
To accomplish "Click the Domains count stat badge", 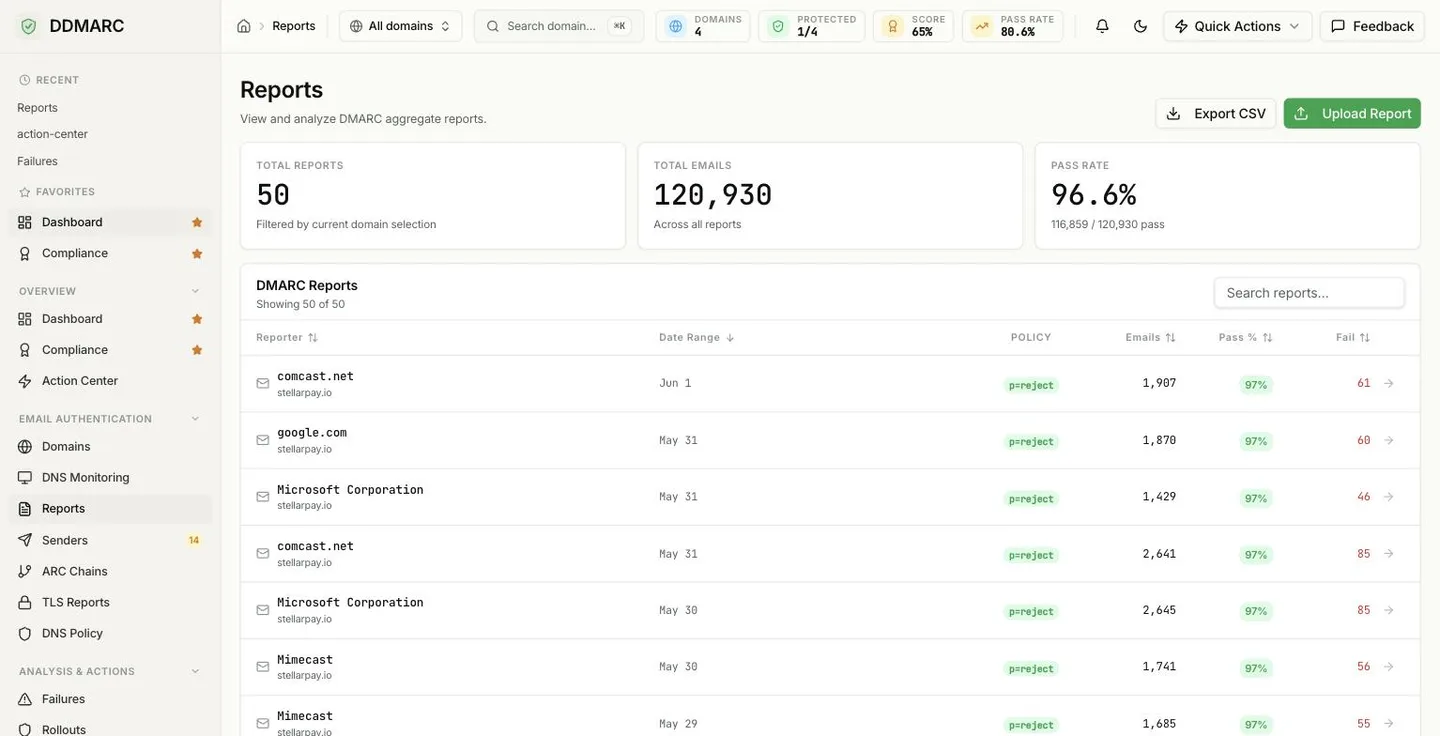I will pyautogui.click(x=703, y=26).
